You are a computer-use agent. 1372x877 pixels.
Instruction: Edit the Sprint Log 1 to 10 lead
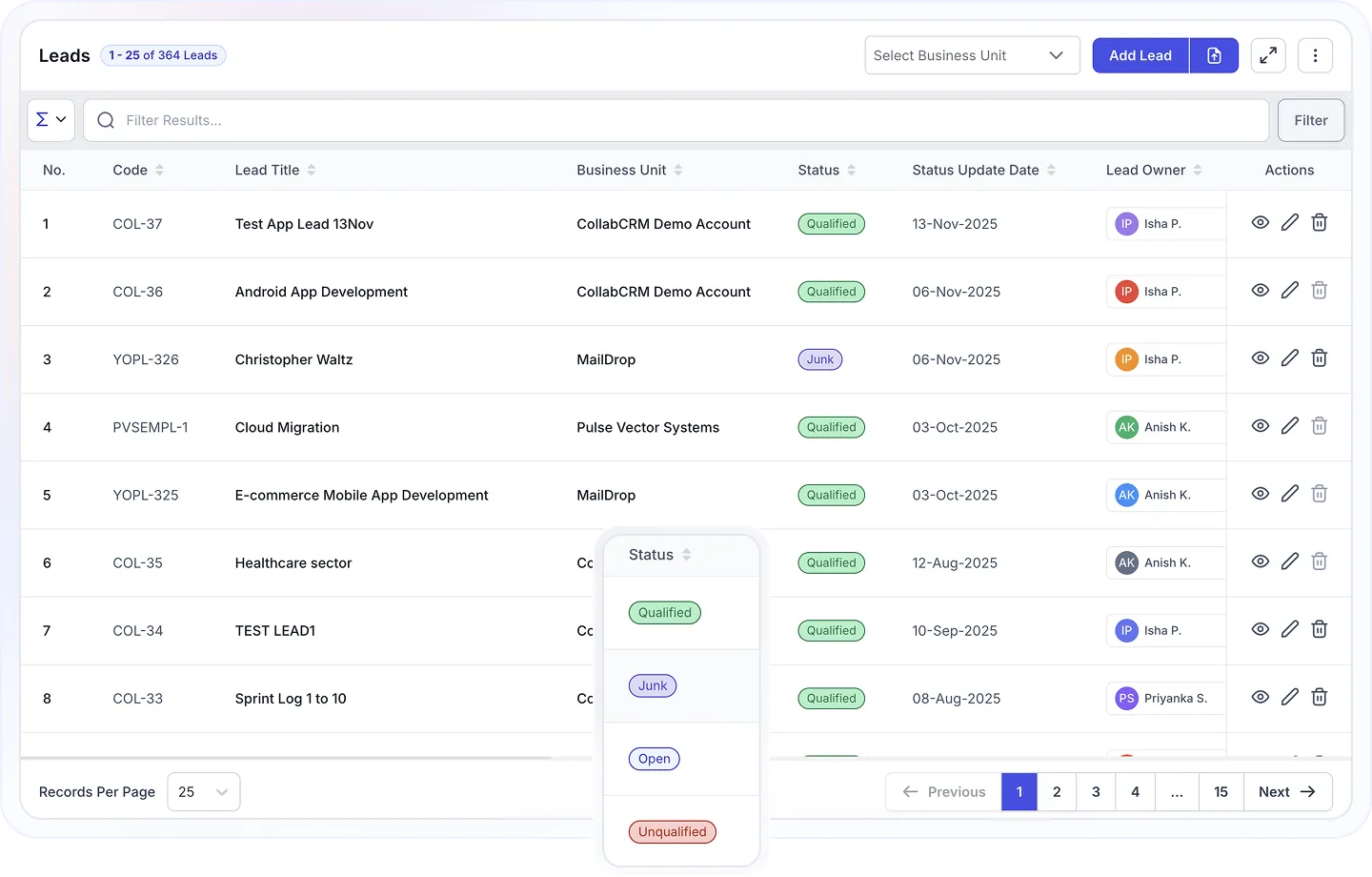pos(1289,698)
